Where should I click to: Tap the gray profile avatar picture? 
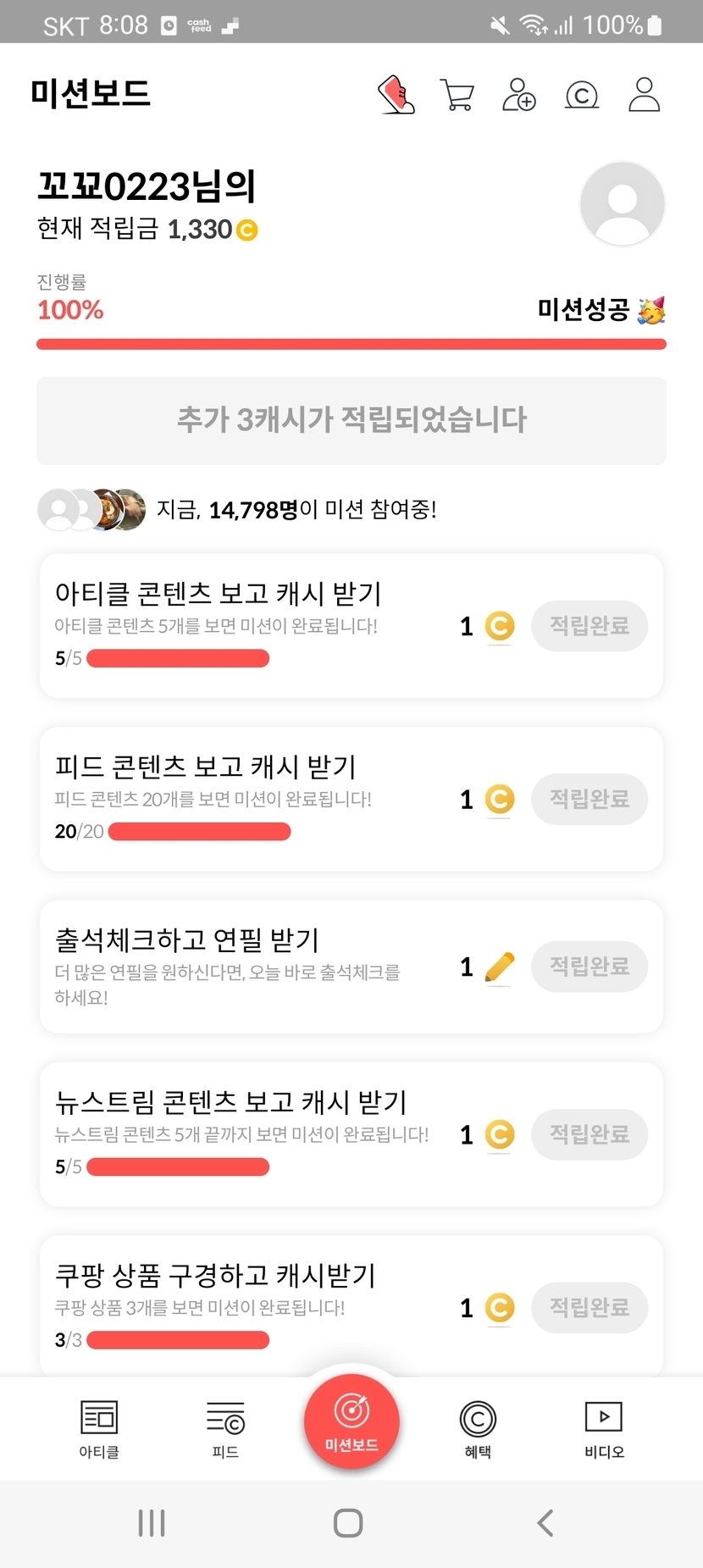[623, 204]
